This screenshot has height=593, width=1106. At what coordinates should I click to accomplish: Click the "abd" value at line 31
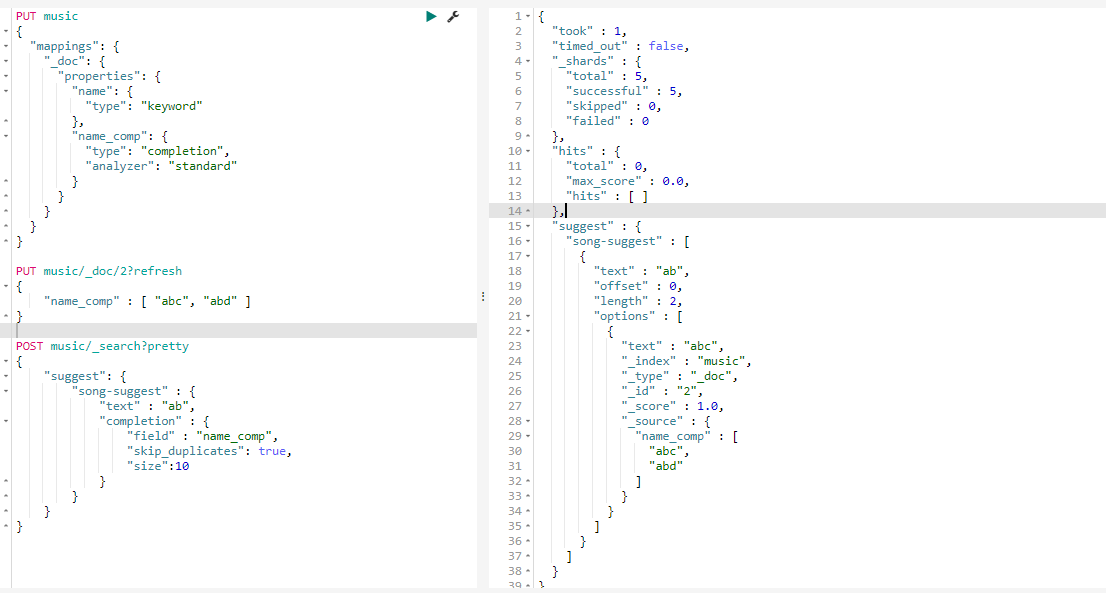666,466
